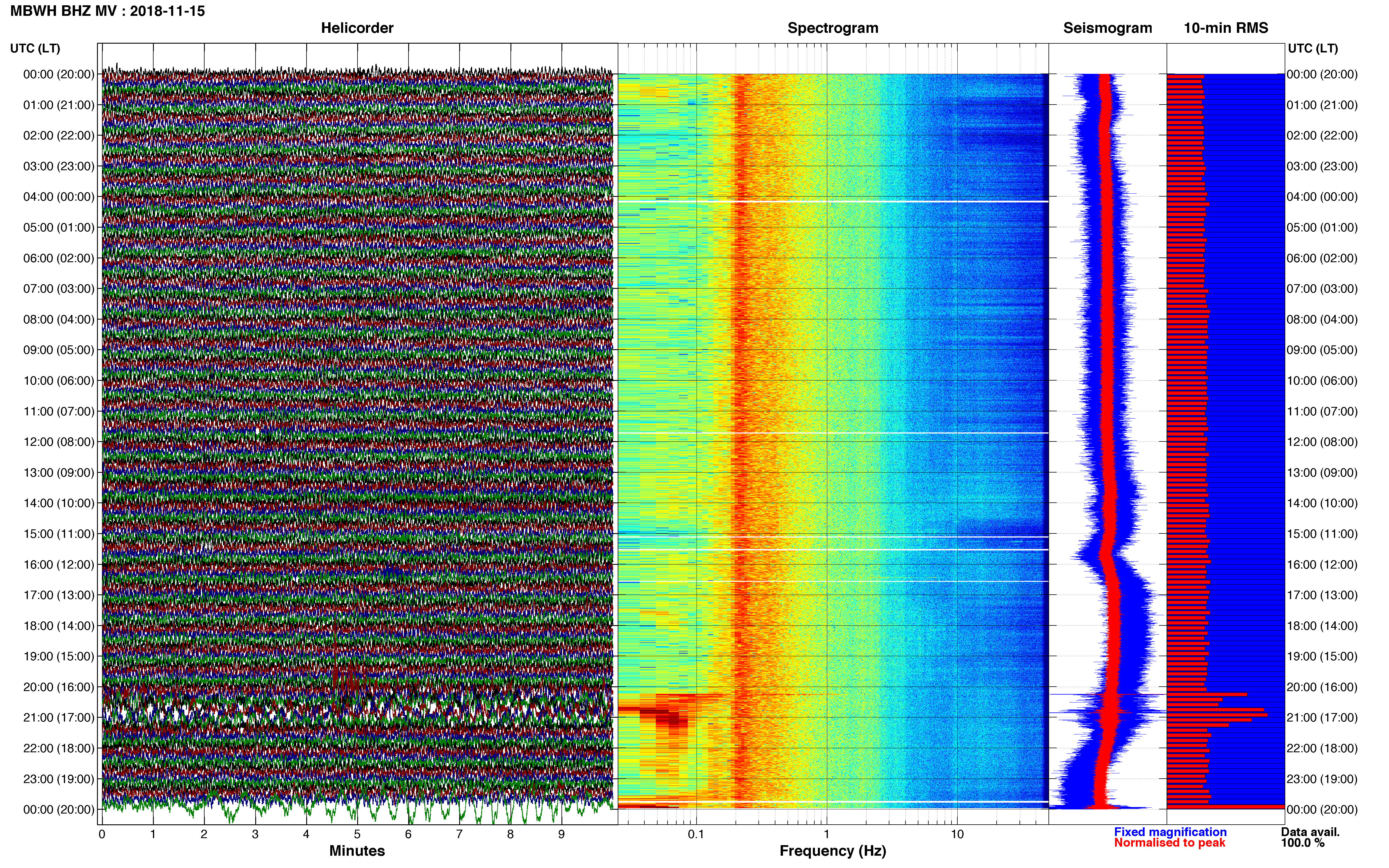Screen dimensions: 1389x868
Task: Click right time label '03:00 (23:00)'
Action: pyautogui.click(x=1322, y=166)
